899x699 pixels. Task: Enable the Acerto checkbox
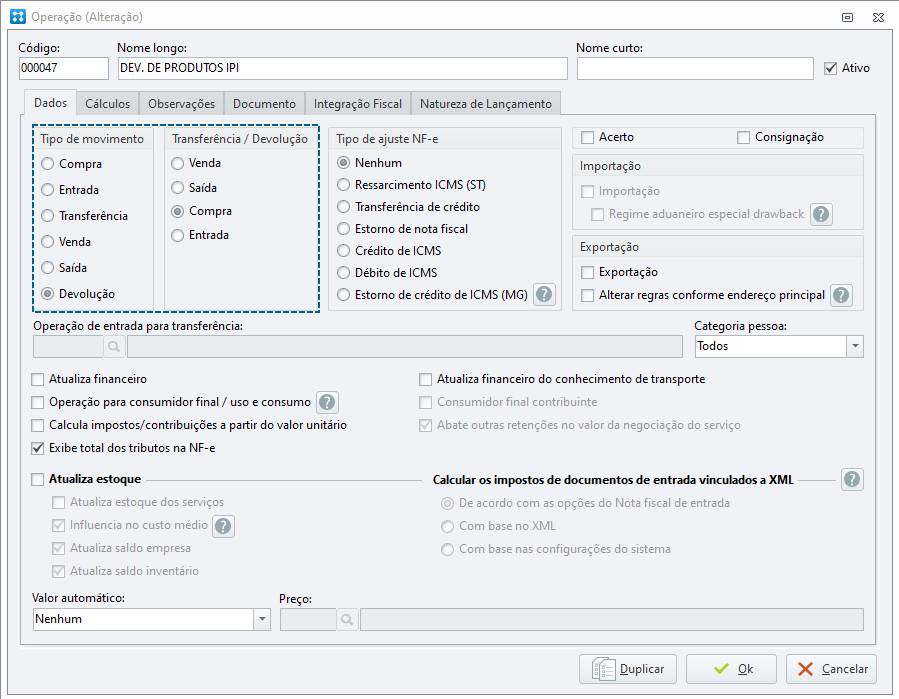[x=587, y=138]
